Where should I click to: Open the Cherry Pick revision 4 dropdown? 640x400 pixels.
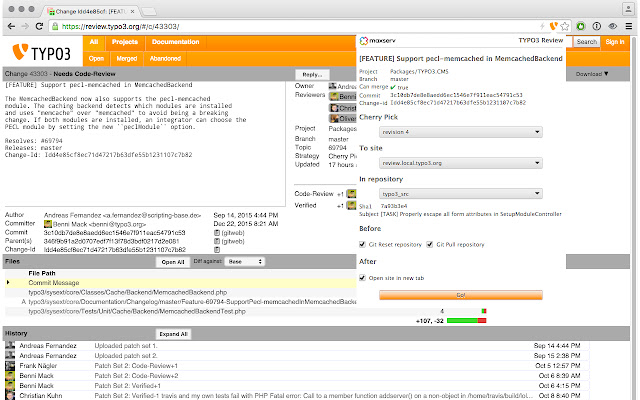460,132
